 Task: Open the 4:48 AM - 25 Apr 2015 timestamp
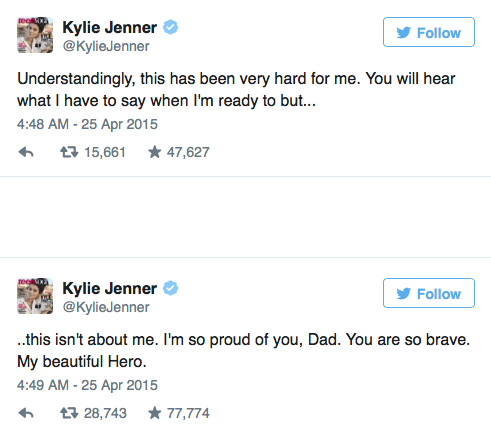pyautogui.click(x=87, y=124)
